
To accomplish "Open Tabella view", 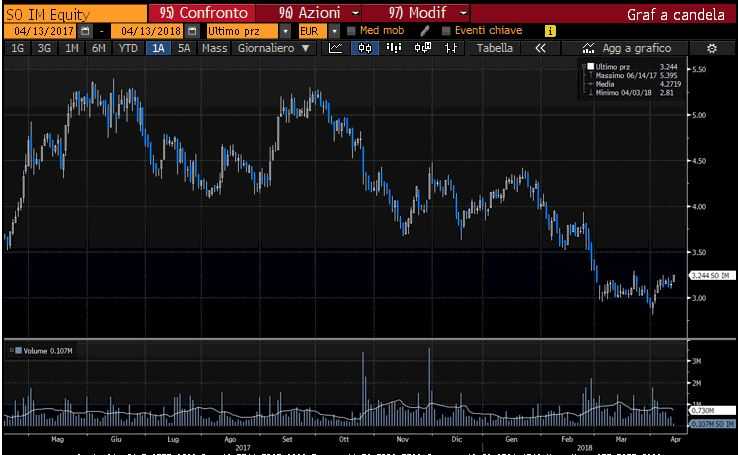I will pyautogui.click(x=494, y=48).
